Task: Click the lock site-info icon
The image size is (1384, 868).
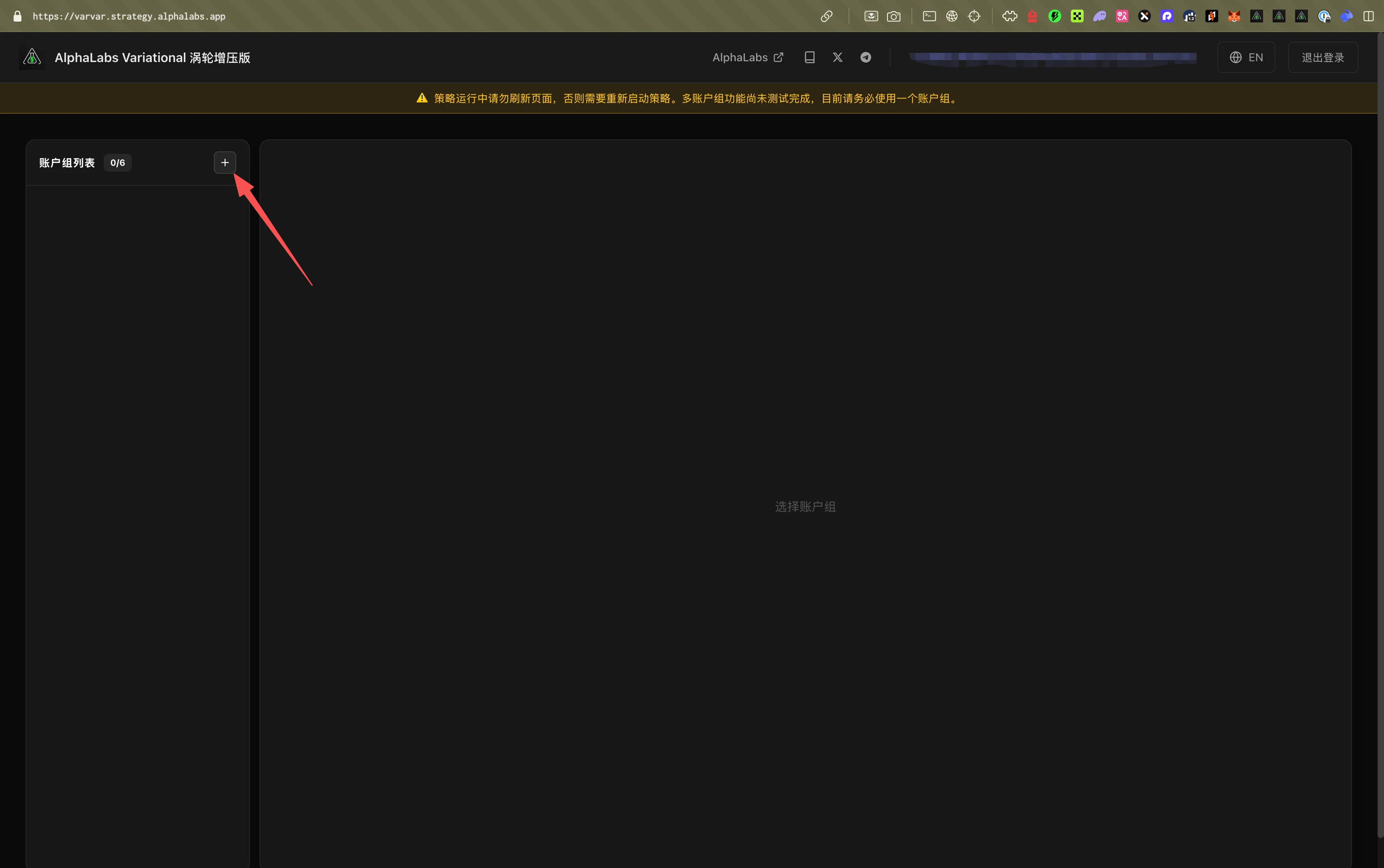Action: 17,16
